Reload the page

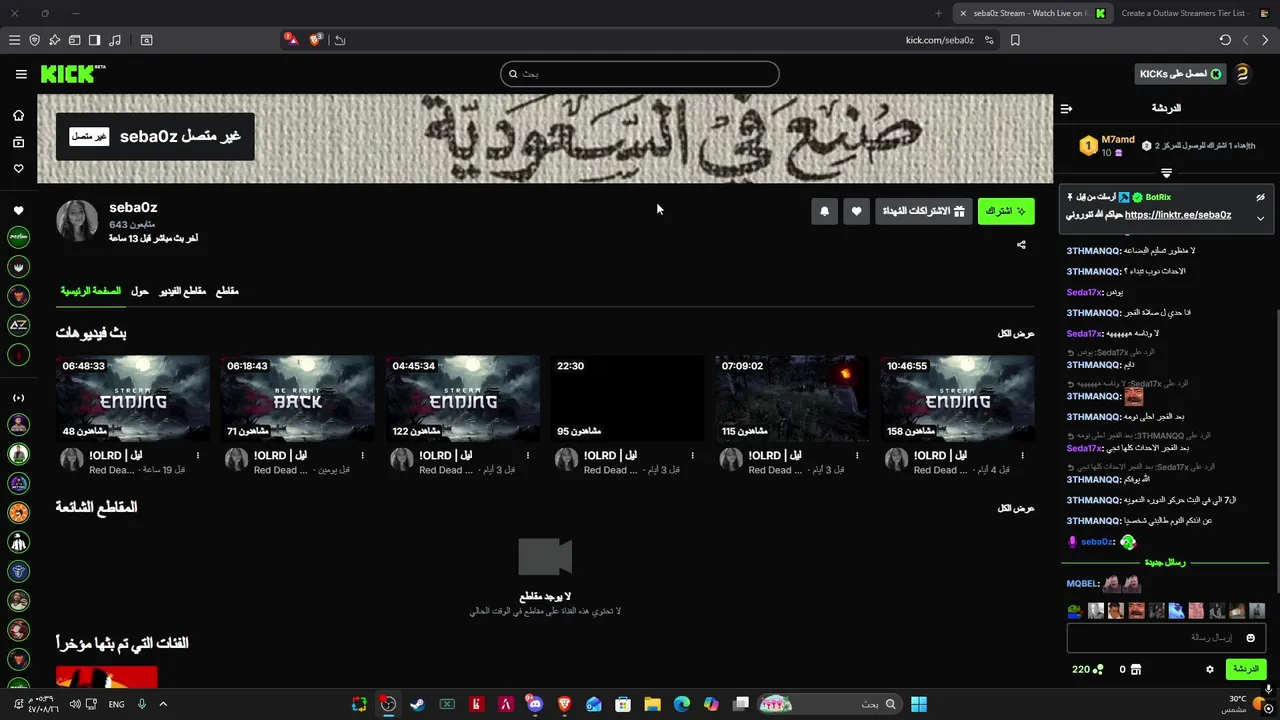click(x=1225, y=40)
